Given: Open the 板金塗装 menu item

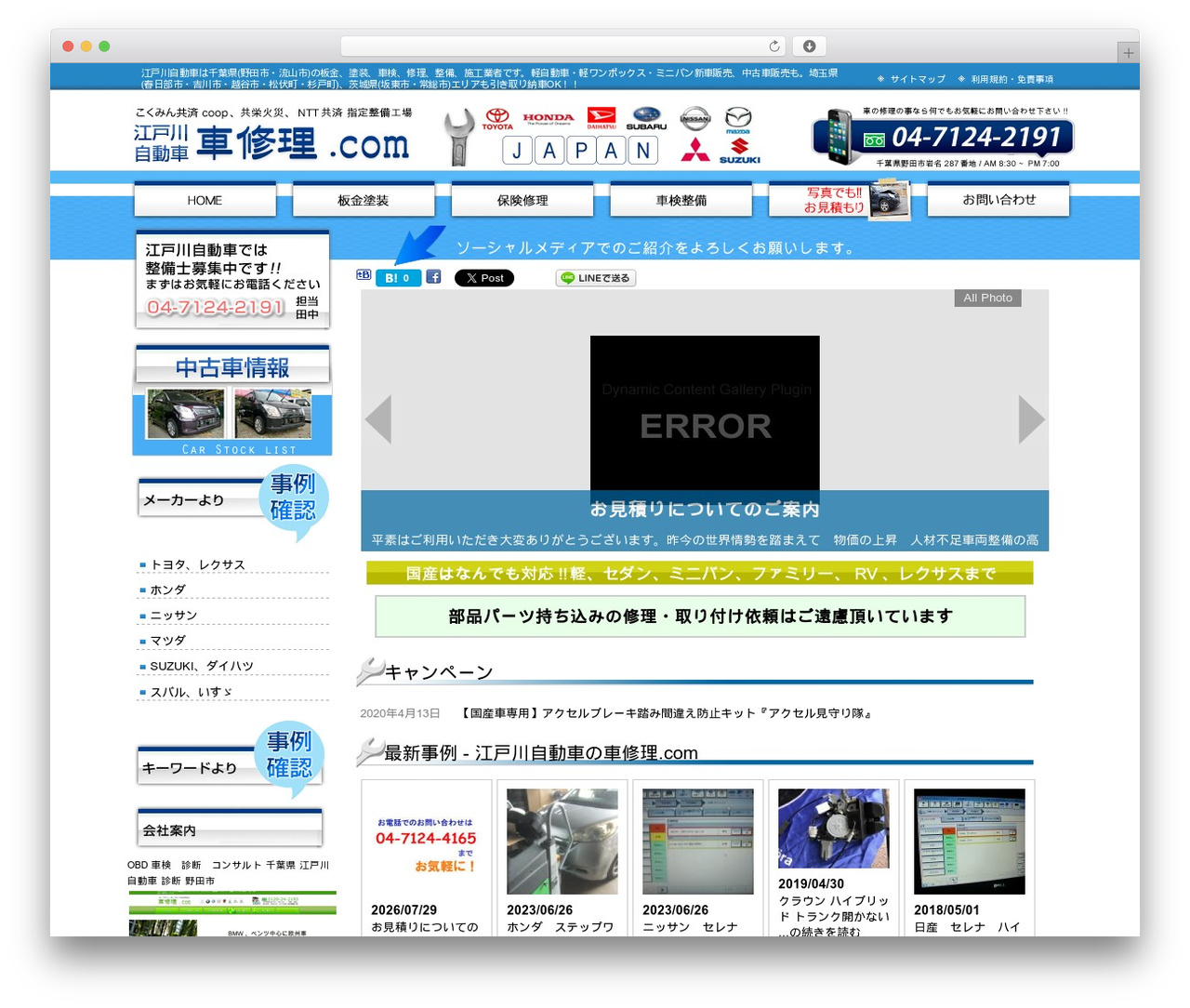Looking at the screenshot, I should tap(364, 200).
